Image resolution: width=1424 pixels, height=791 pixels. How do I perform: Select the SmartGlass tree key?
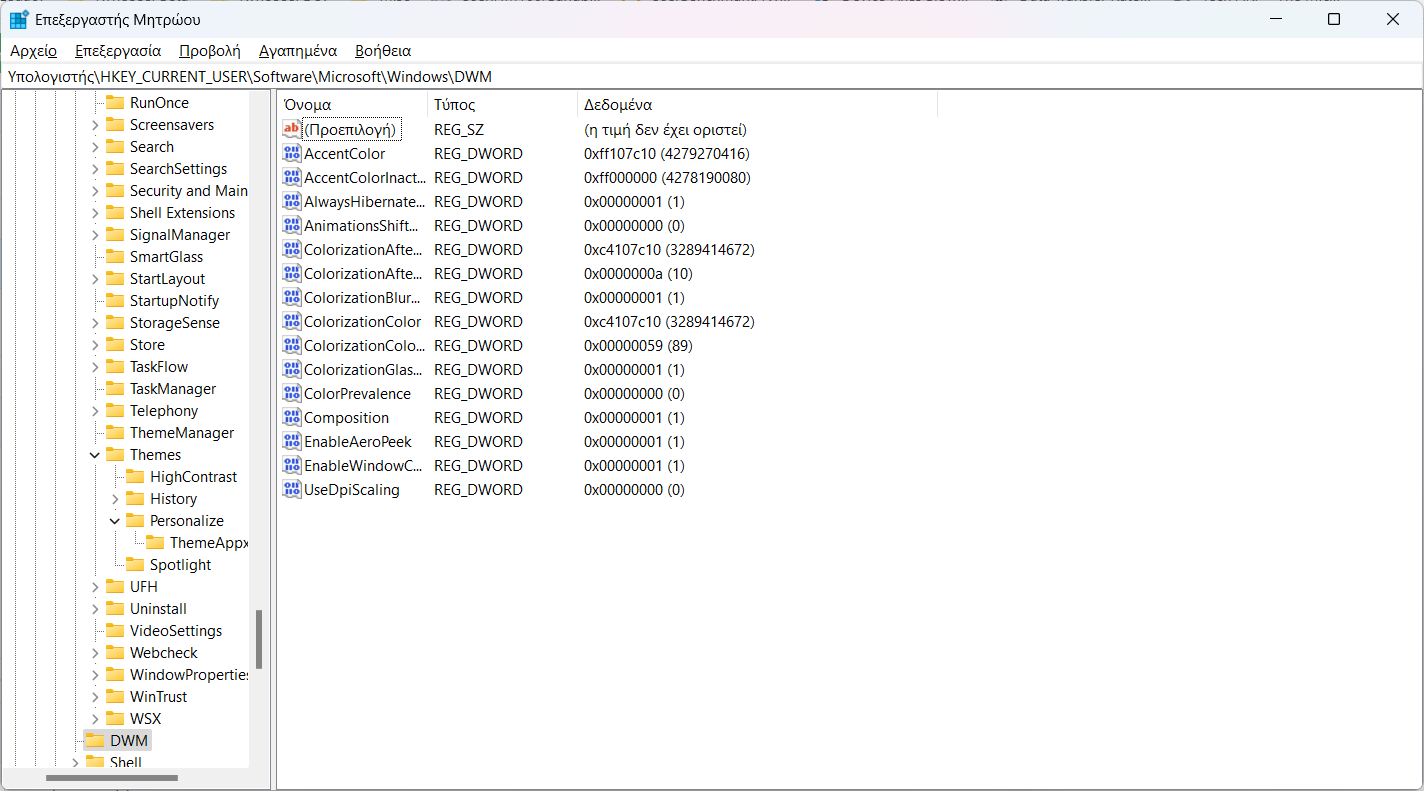point(166,257)
